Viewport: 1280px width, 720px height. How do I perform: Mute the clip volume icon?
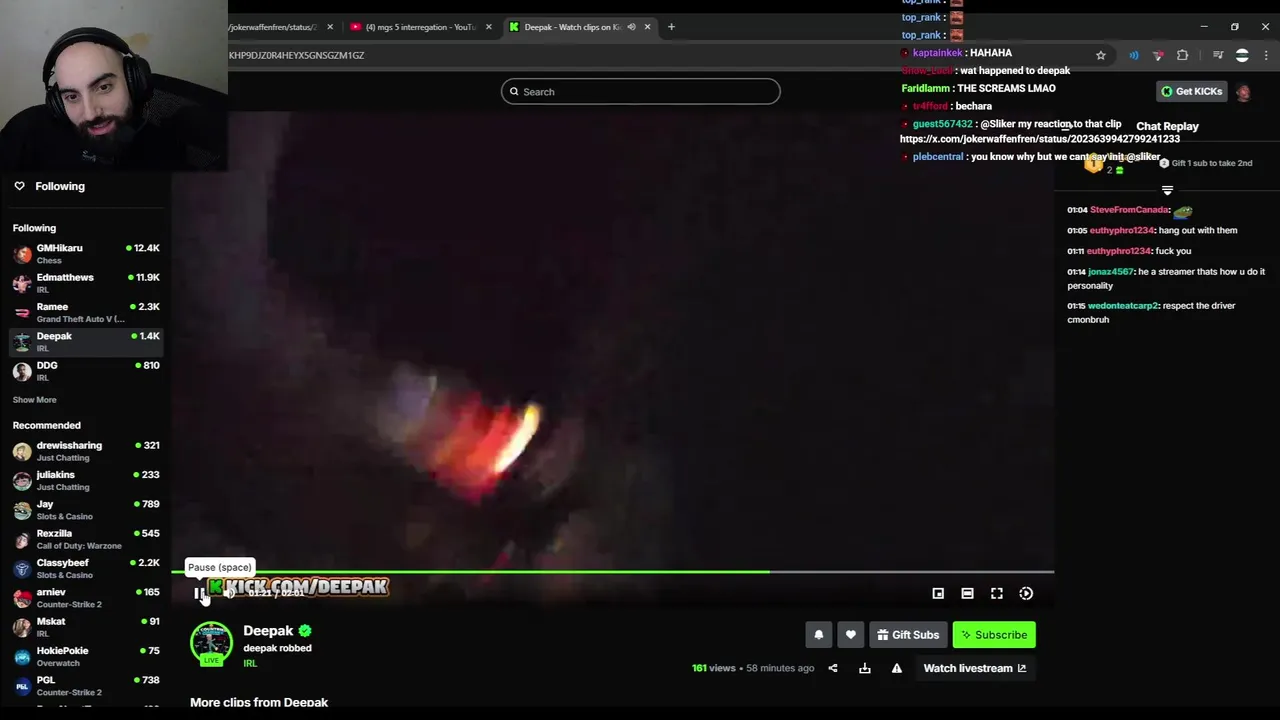[229, 593]
